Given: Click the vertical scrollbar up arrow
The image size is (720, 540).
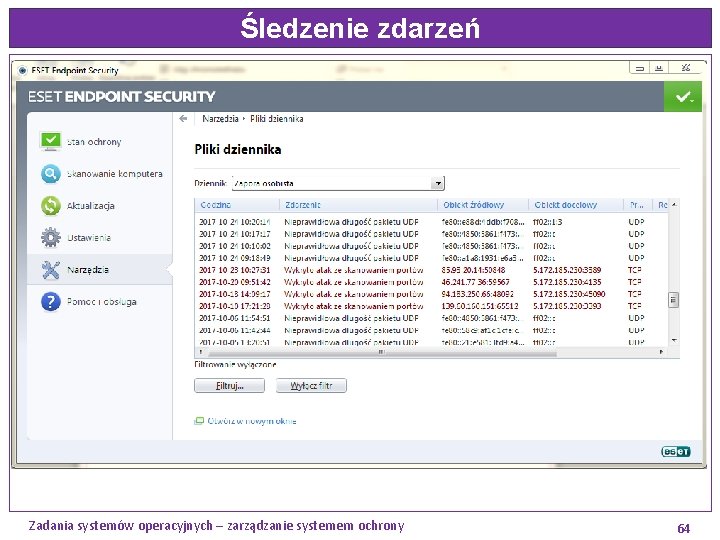Looking at the screenshot, I should (x=674, y=204).
